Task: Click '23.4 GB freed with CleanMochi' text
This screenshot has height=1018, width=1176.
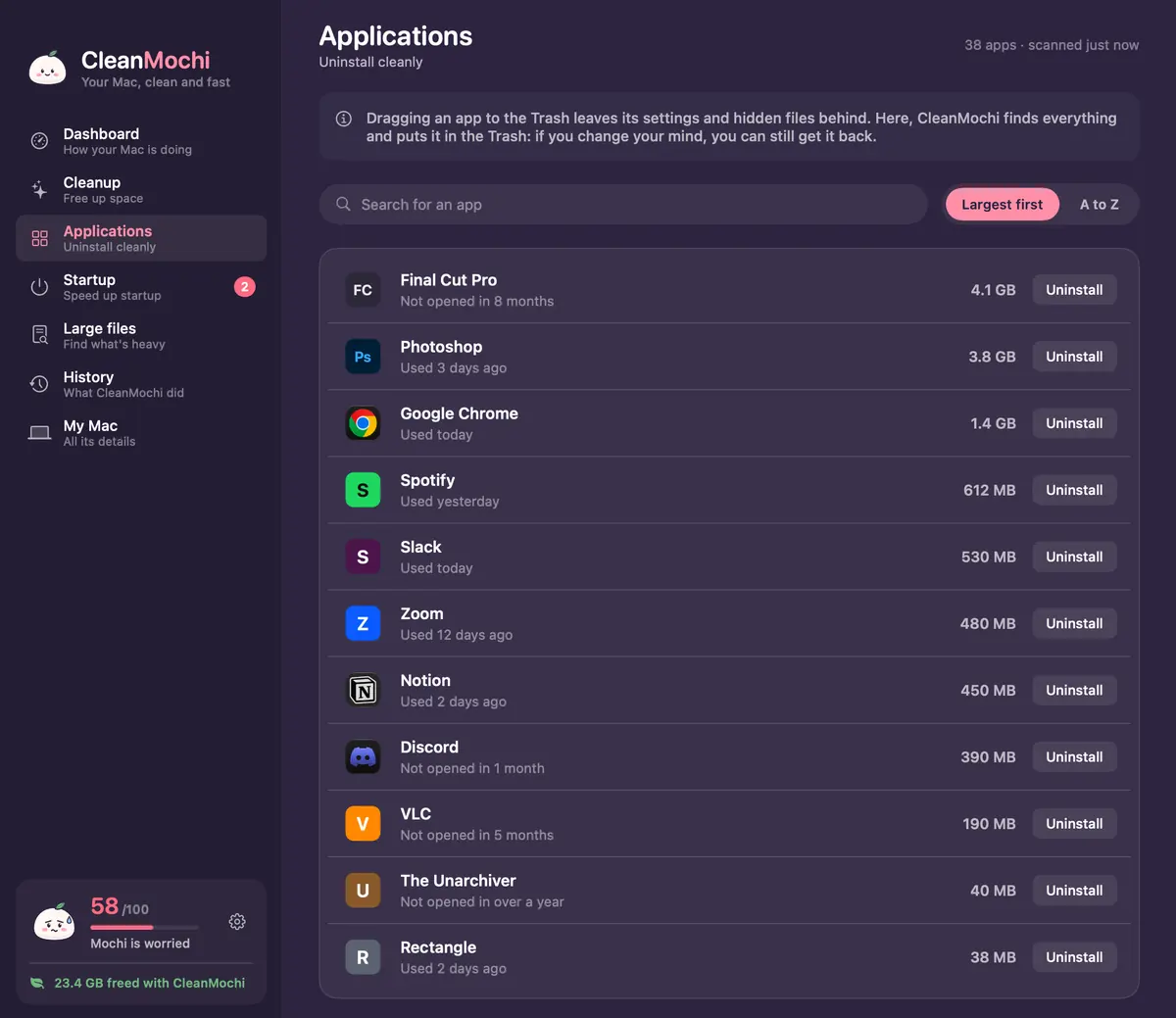Action: pyautogui.click(x=150, y=983)
